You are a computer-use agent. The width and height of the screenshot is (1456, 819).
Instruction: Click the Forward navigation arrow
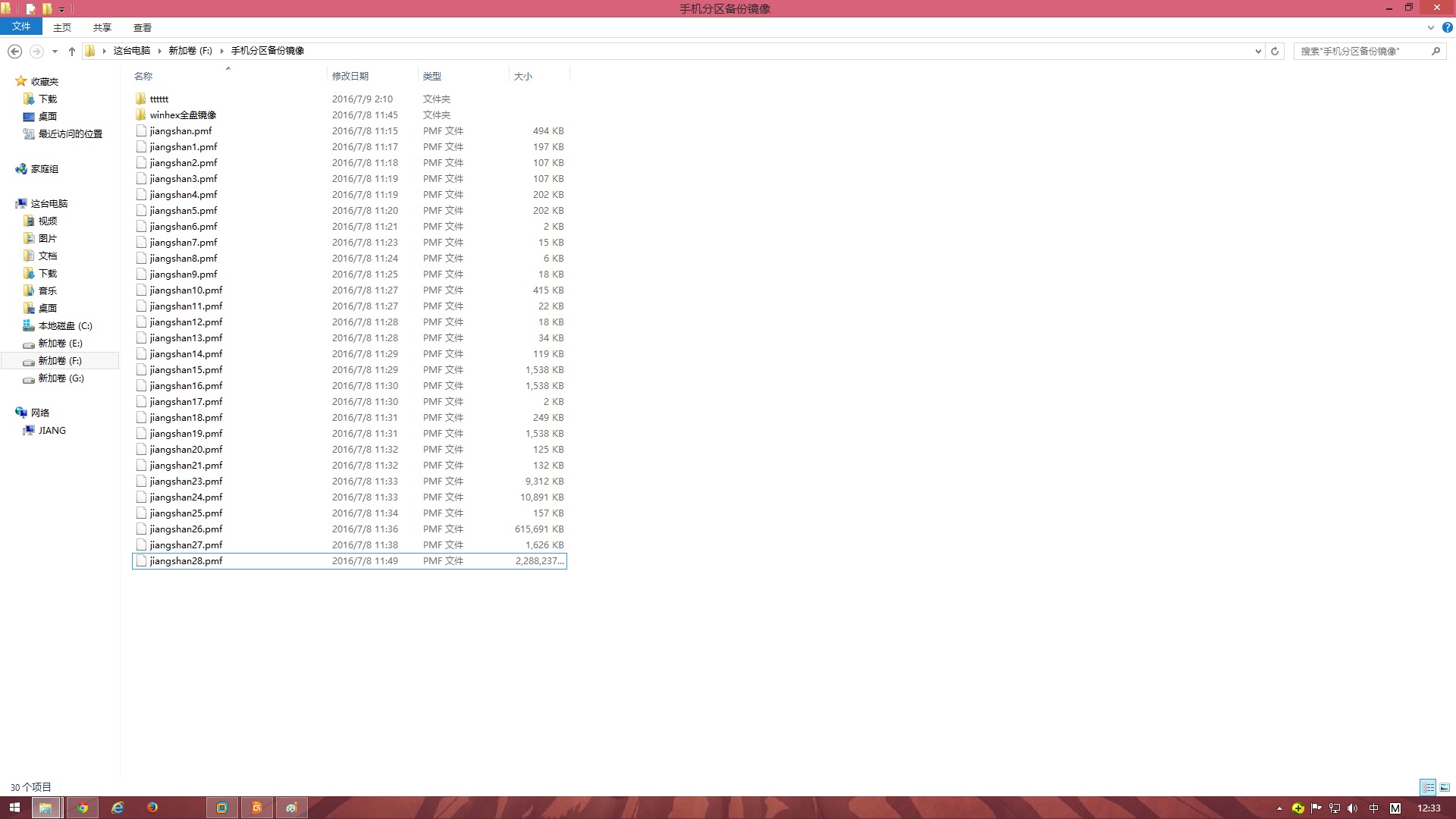pyautogui.click(x=36, y=51)
